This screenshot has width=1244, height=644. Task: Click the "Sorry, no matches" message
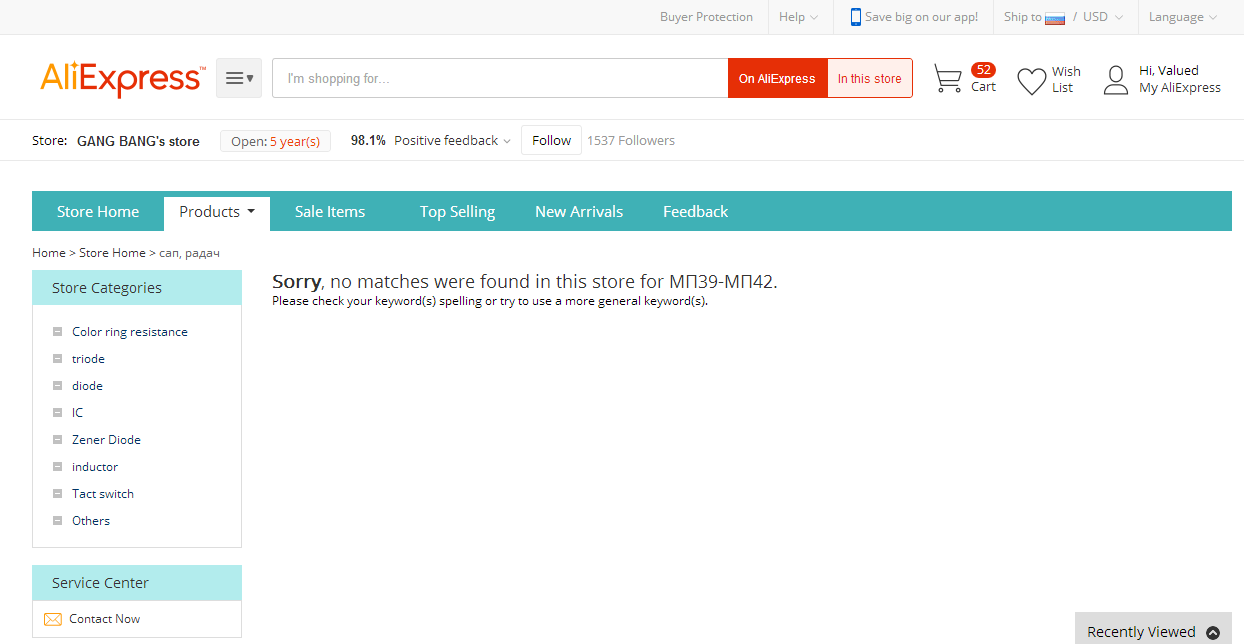tap(525, 282)
